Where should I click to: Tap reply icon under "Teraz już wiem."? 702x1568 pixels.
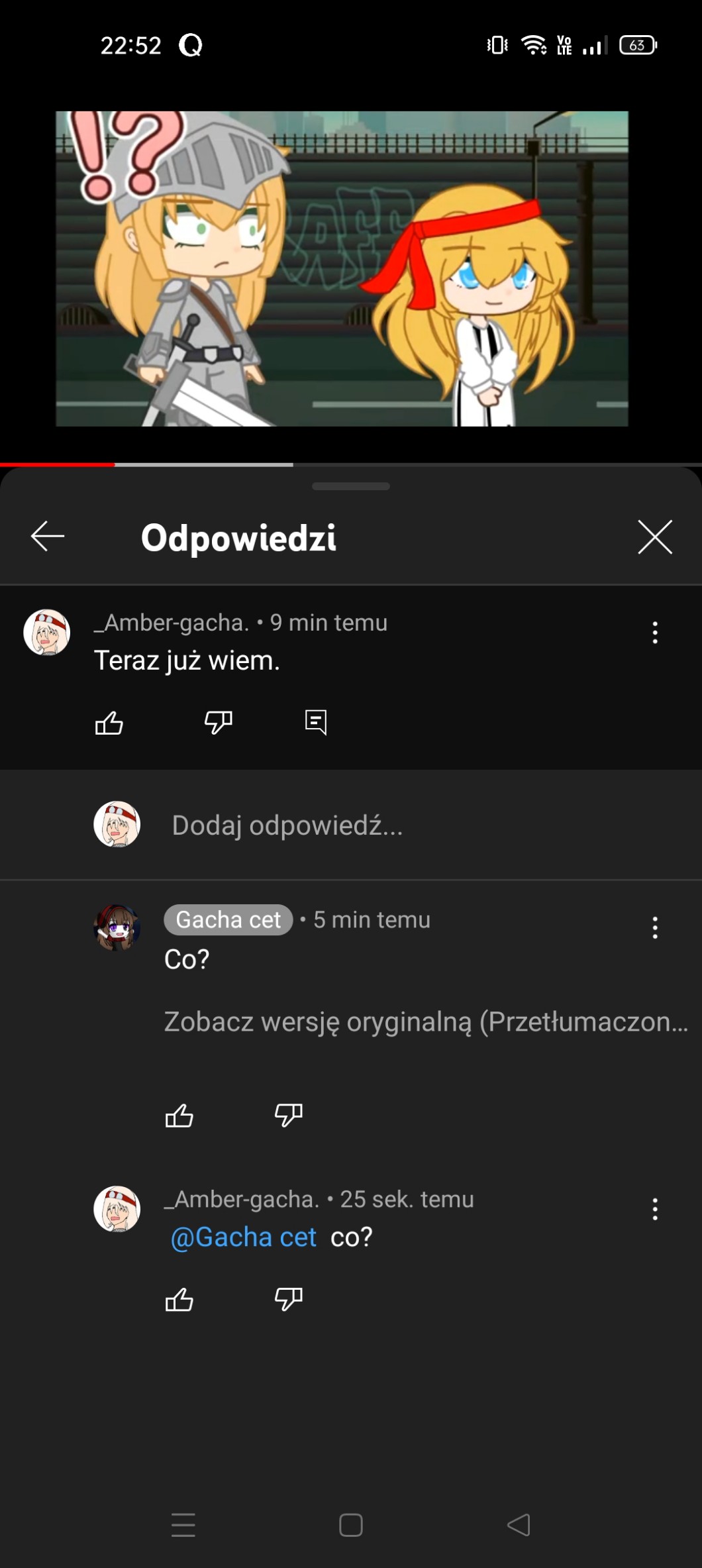315,722
